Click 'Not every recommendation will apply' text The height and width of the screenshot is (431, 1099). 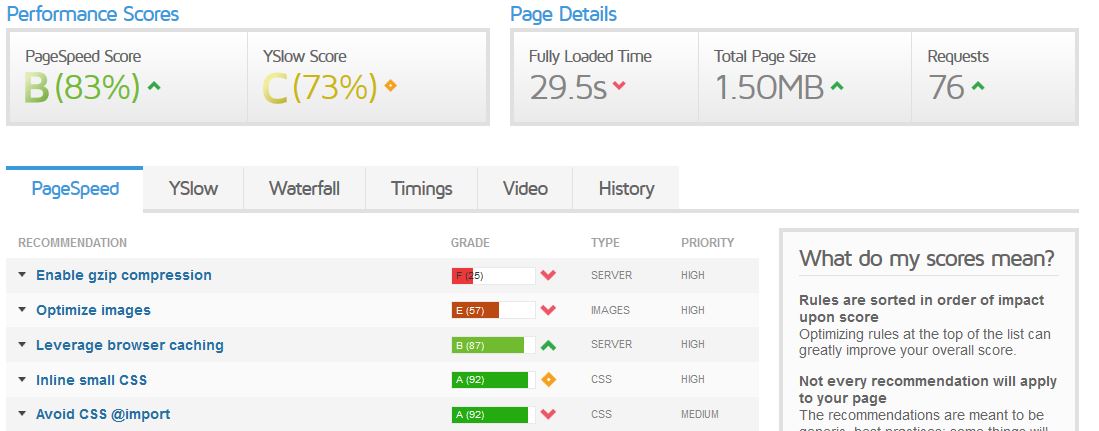pos(927,390)
